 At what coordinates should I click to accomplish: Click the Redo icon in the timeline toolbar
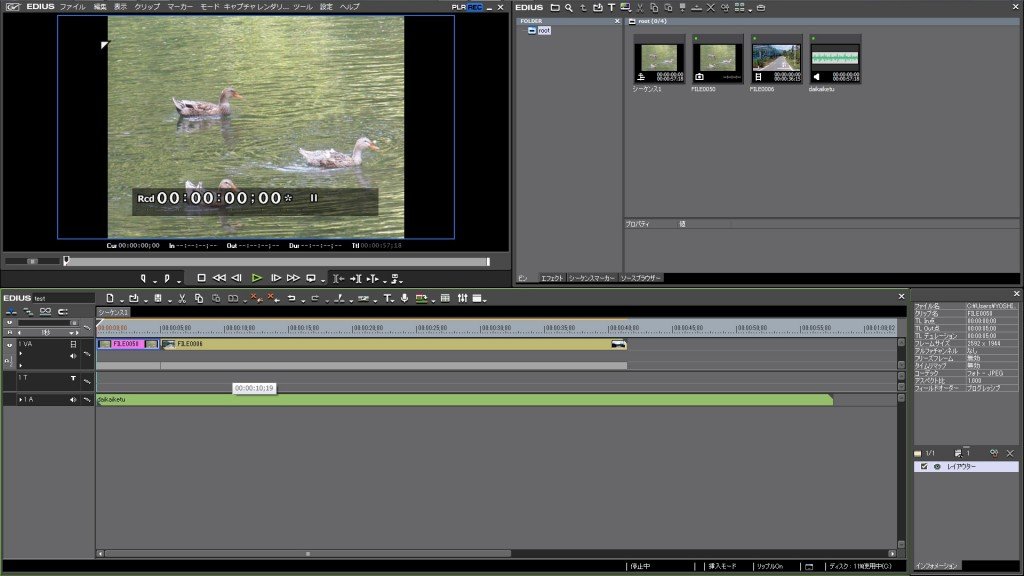tap(315, 298)
